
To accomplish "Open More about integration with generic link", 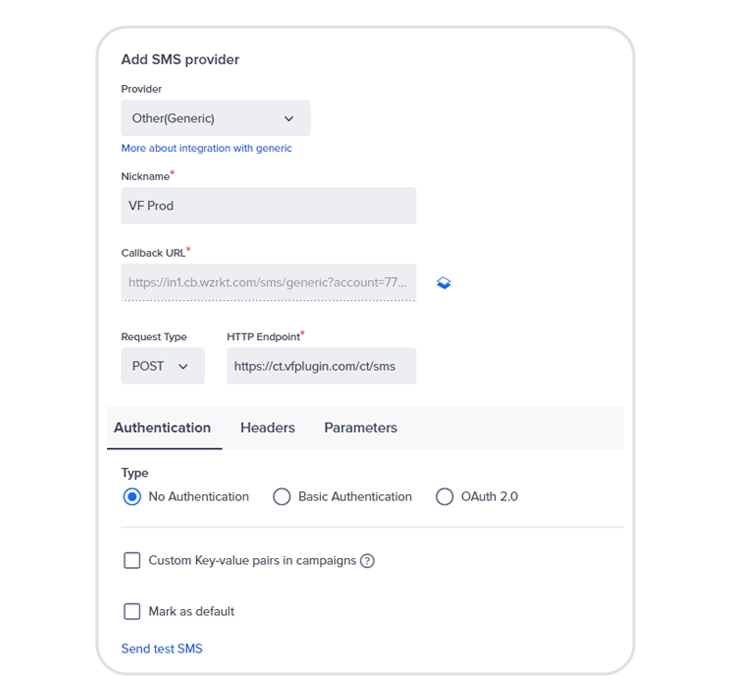I will (x=206, y=148).
